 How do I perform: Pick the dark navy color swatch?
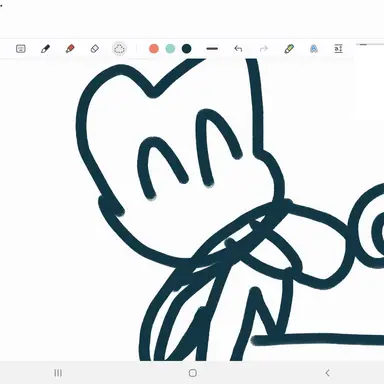coord(187,49)
